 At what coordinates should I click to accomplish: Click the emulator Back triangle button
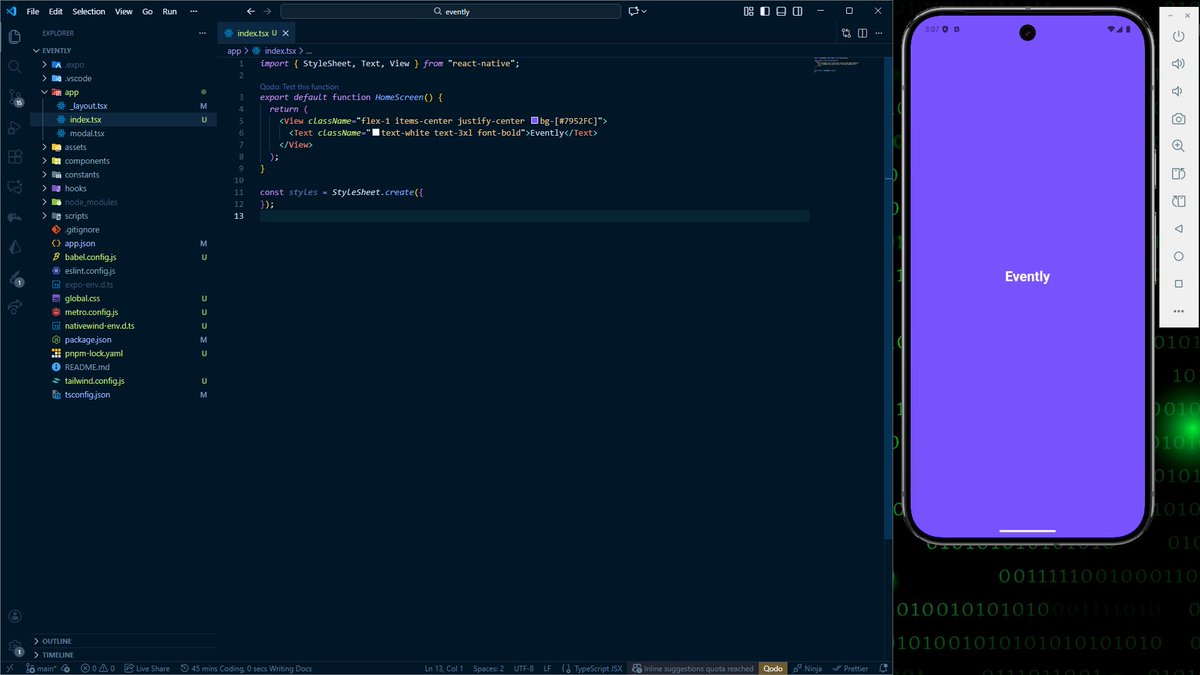point(1178,229)
